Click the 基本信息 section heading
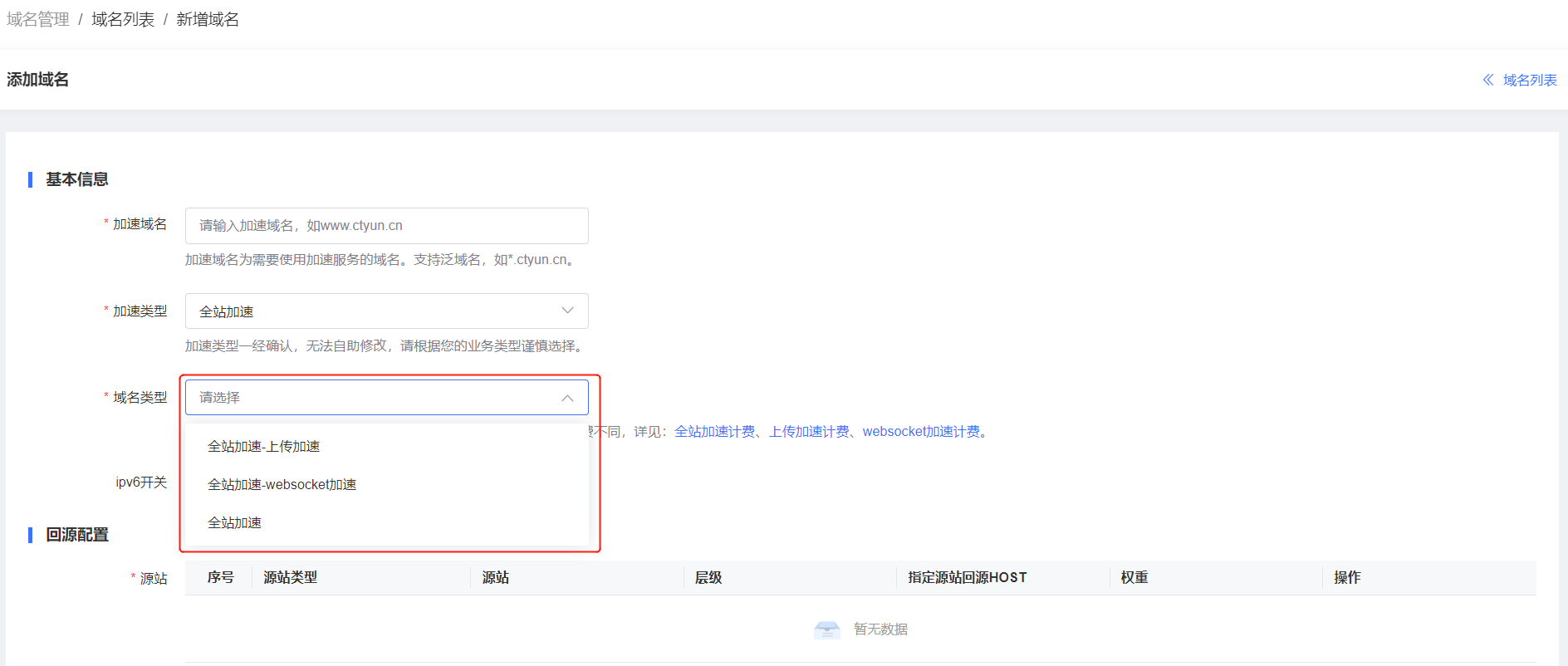This screenshot has width=1568, height=666. click(77, 179)
